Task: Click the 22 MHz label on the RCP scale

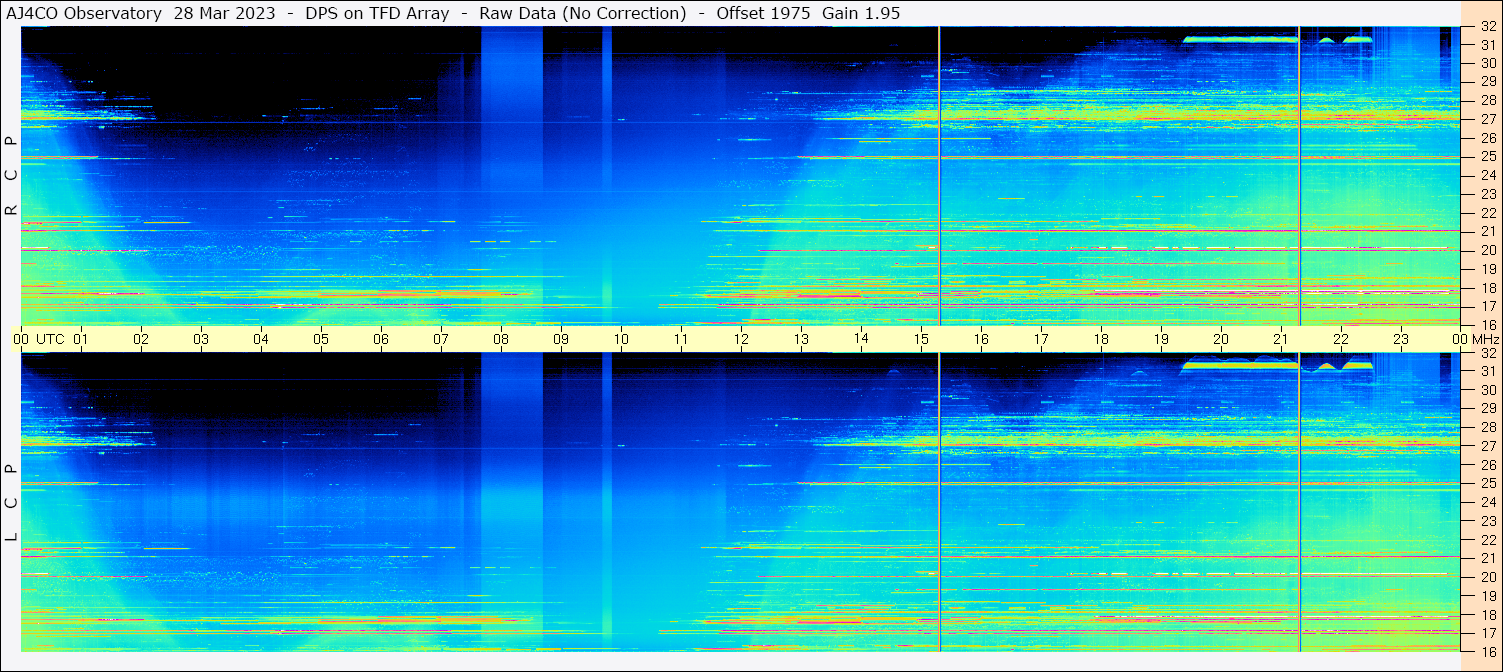Action: 1488,213
